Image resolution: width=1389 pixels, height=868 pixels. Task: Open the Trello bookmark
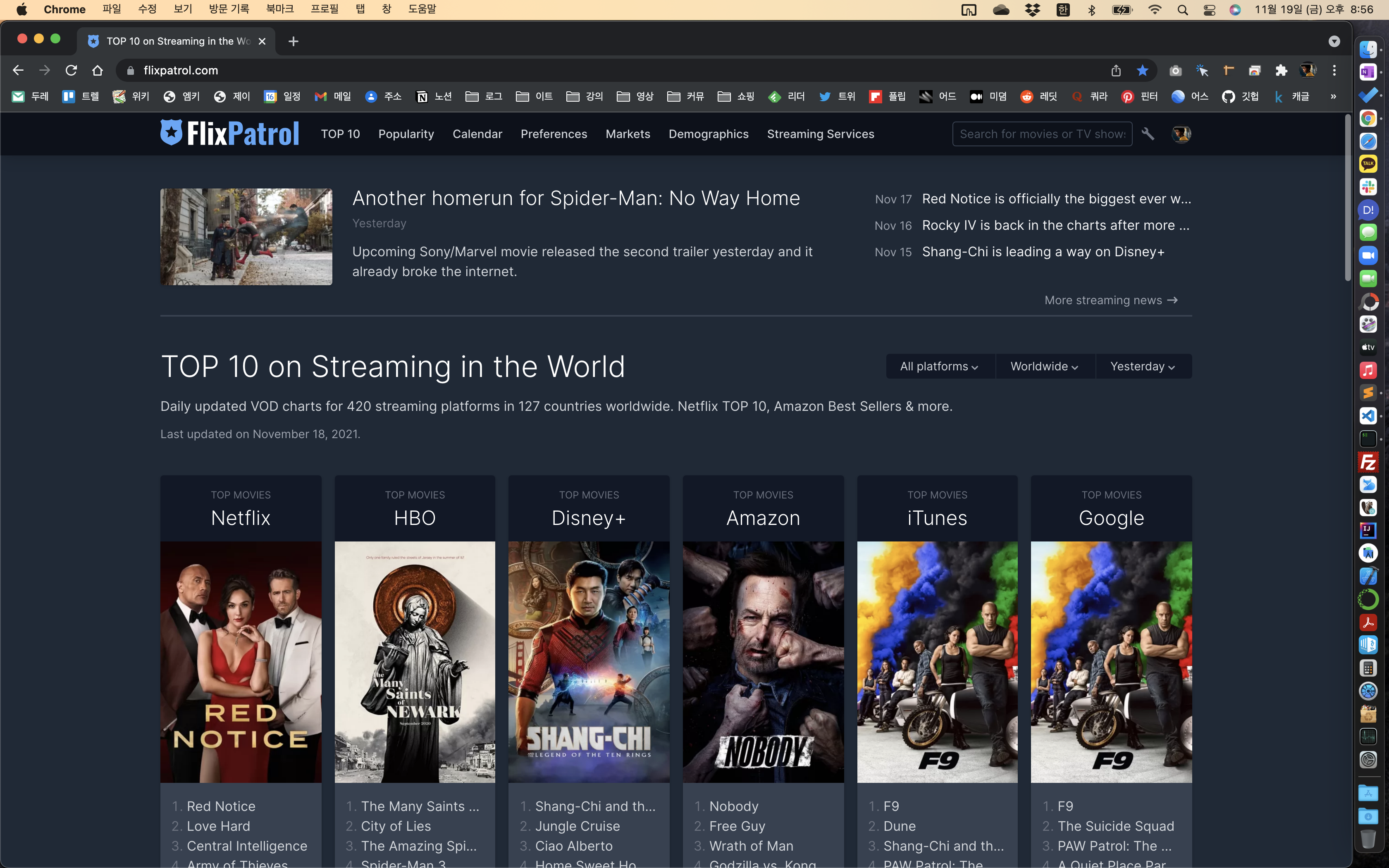[80, 96]
